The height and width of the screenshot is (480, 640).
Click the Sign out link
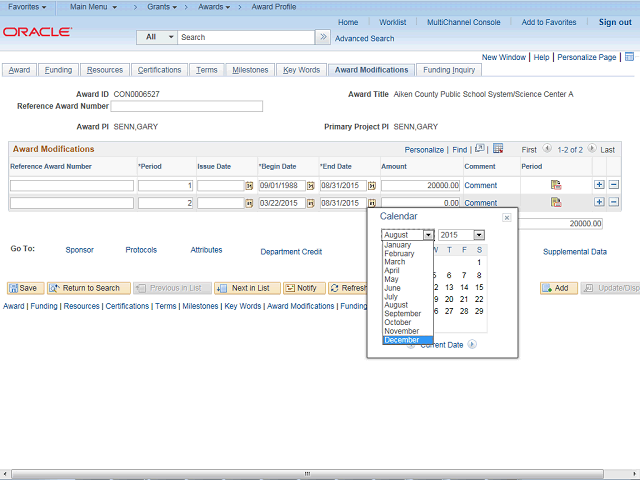[614, 22]
